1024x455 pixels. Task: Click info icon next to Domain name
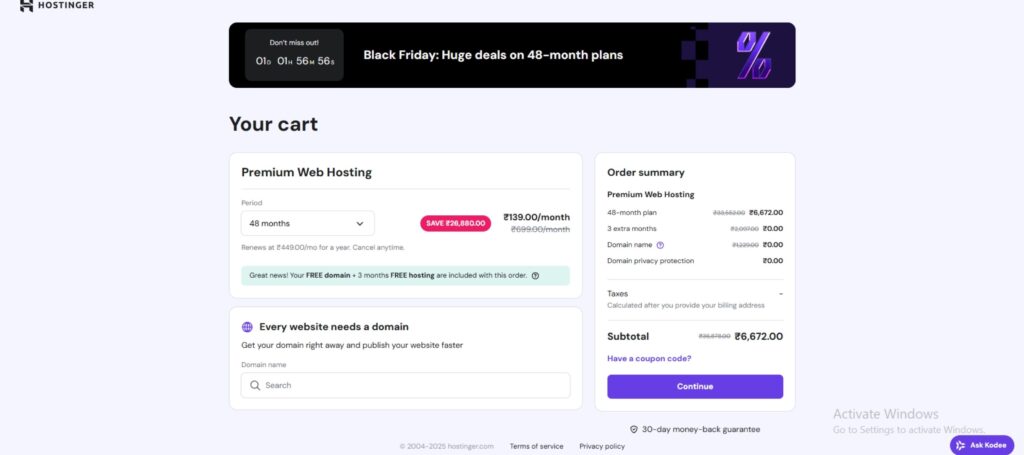coord(660,244)
